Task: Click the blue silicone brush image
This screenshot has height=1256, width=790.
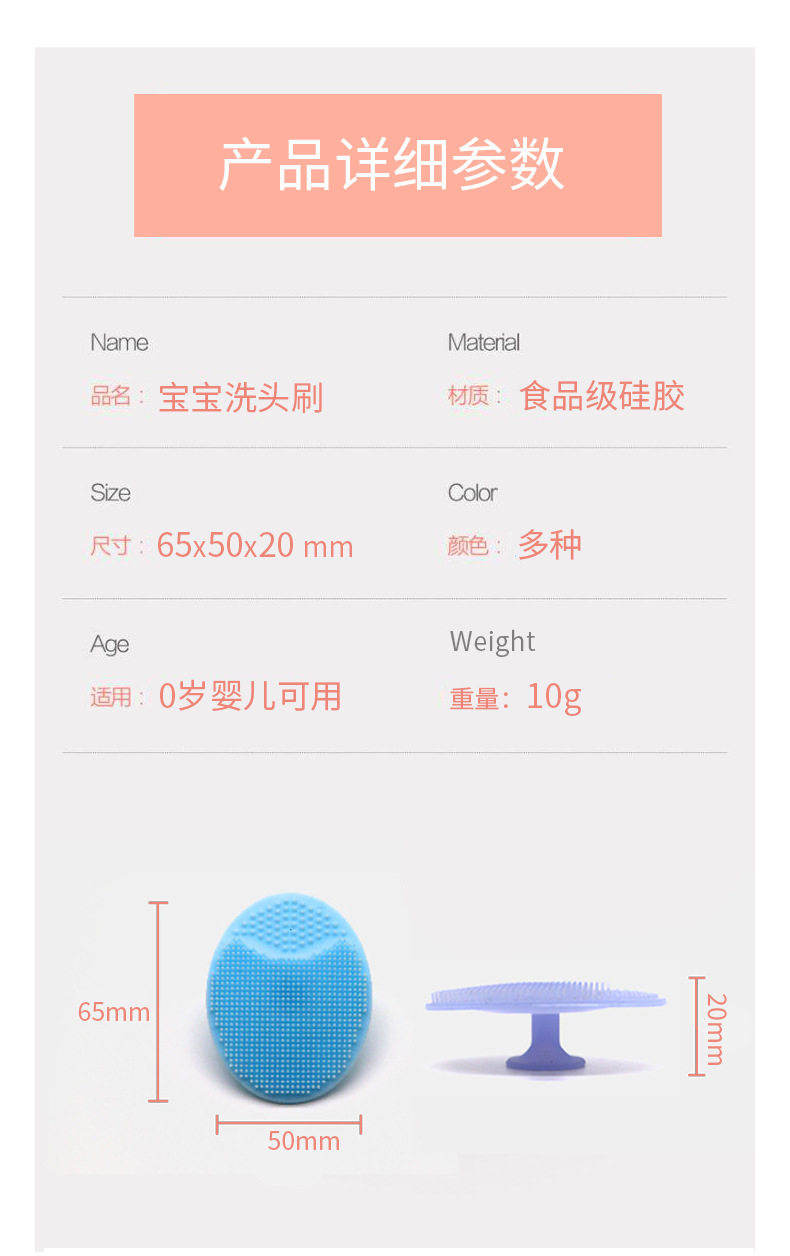Action: (x=287, y=1000)
